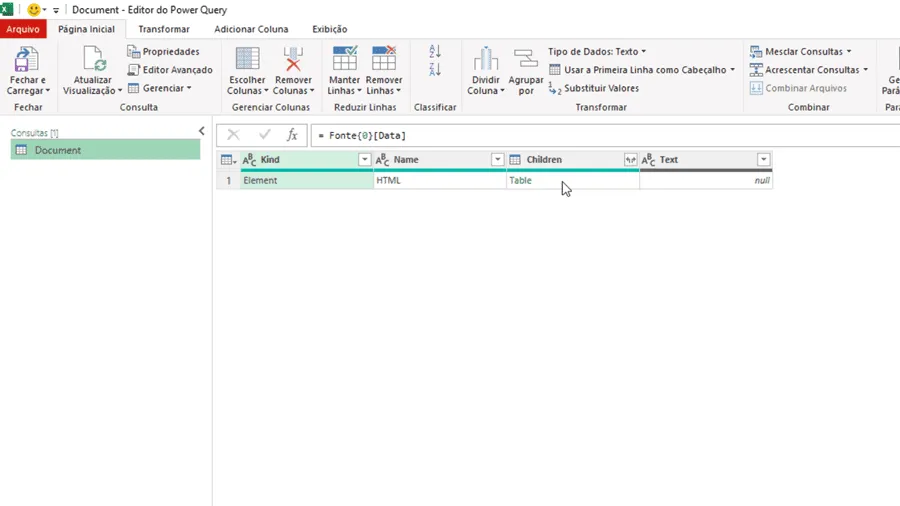The width and height of the screenshot is (900, 506).
Task: Click inside the formula bar field
Action: (606, 135)
